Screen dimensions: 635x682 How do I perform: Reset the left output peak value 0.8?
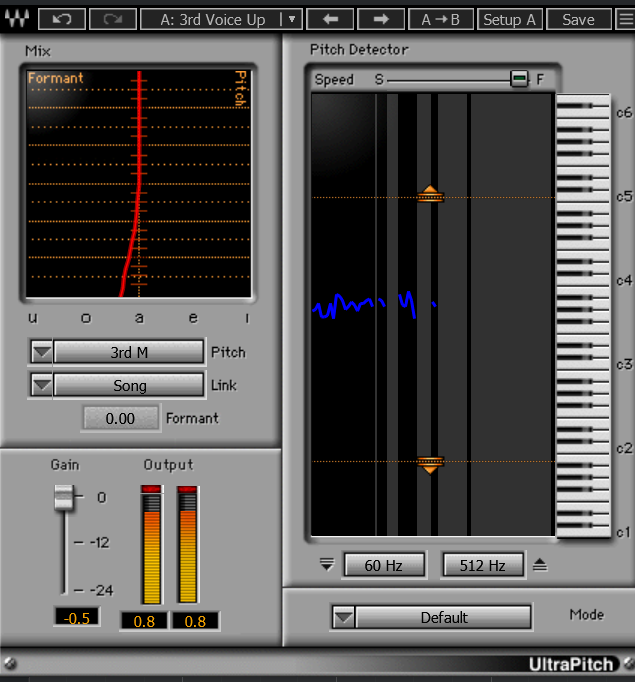pos(144,621)
